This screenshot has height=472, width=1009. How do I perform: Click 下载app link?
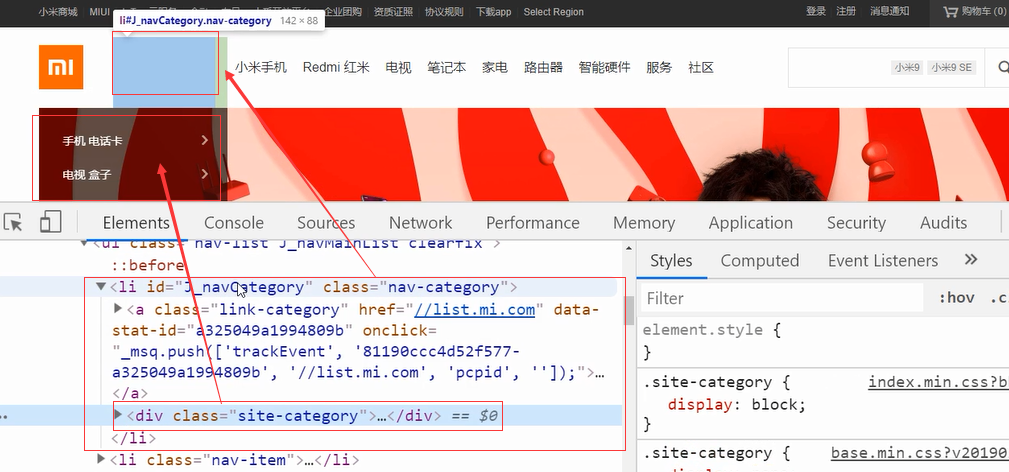point(494,12)
